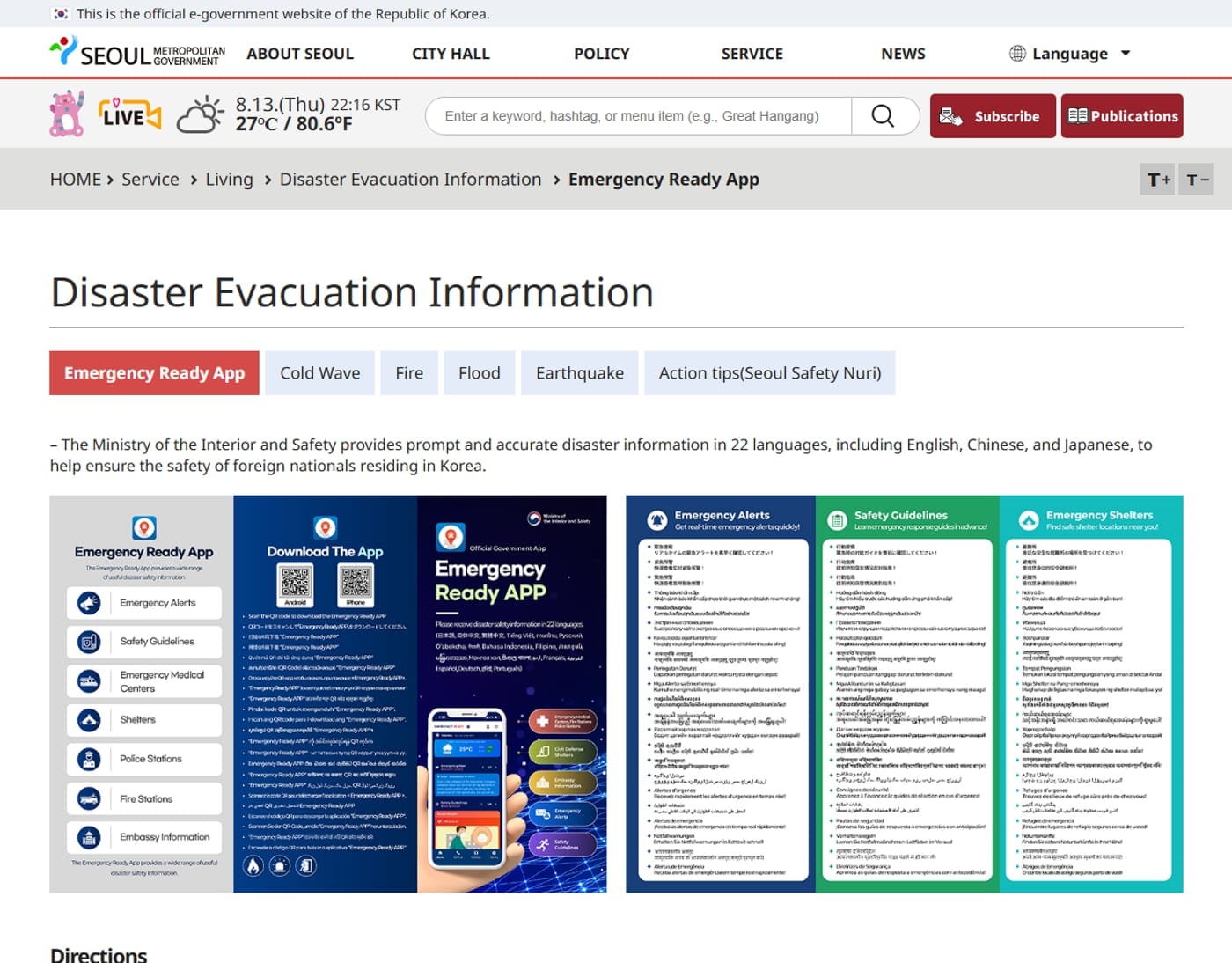Click the document icon of Safety Guidelines panel
This screenshot has height=963, width=1232.
[x=837, y=520]
